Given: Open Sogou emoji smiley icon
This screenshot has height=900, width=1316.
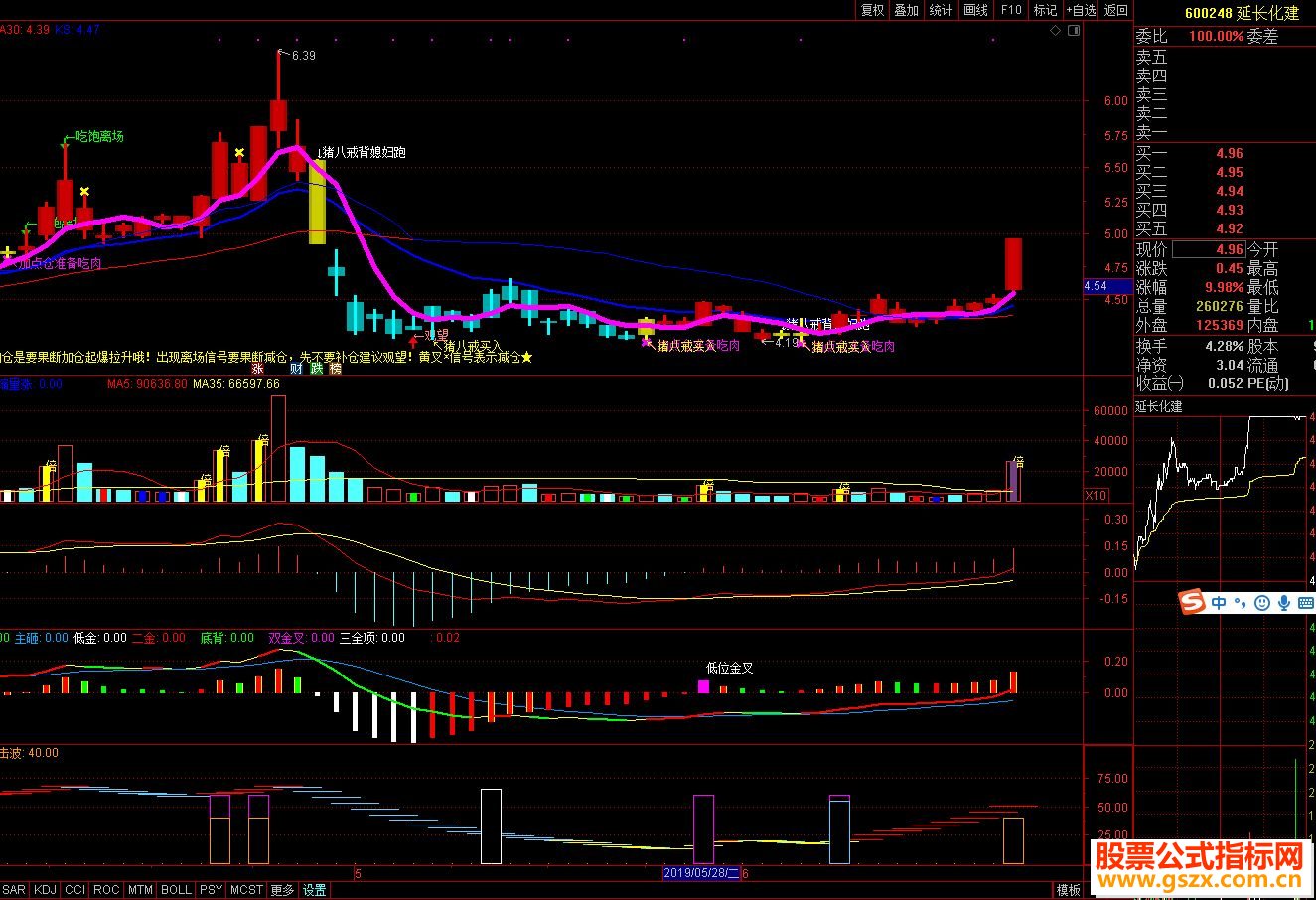Looking at the screenshot, I should point(1261,603).
